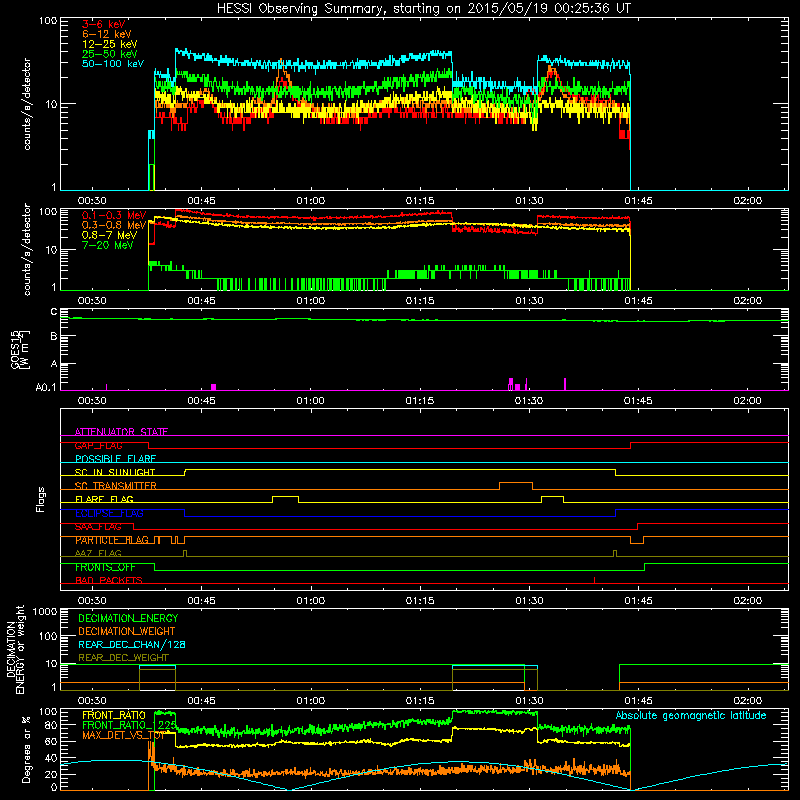
Task: Click the 01:00 time tick under keV panel
Action: tap(310, 201)
